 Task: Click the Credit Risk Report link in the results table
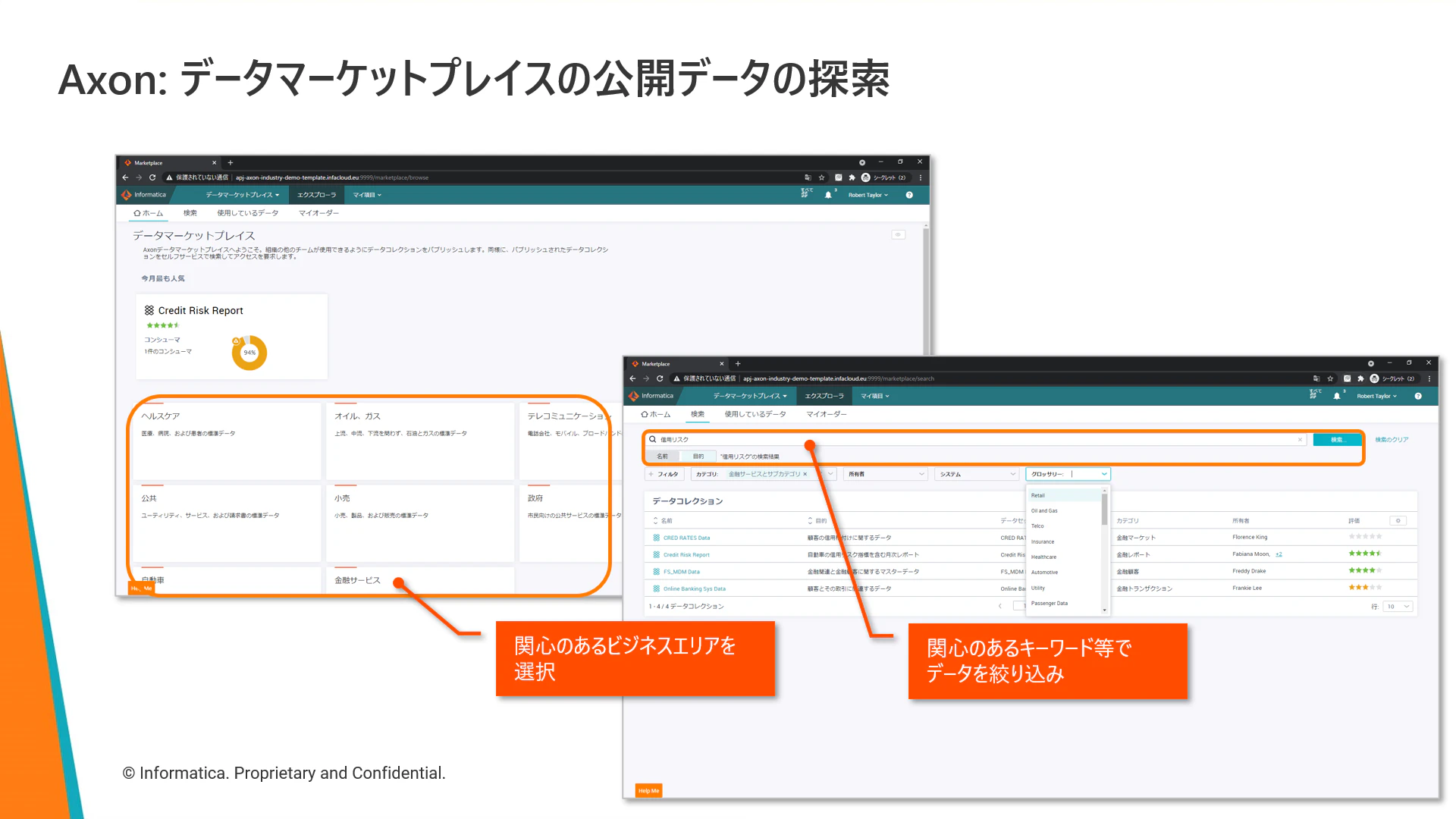coord(686,555)
